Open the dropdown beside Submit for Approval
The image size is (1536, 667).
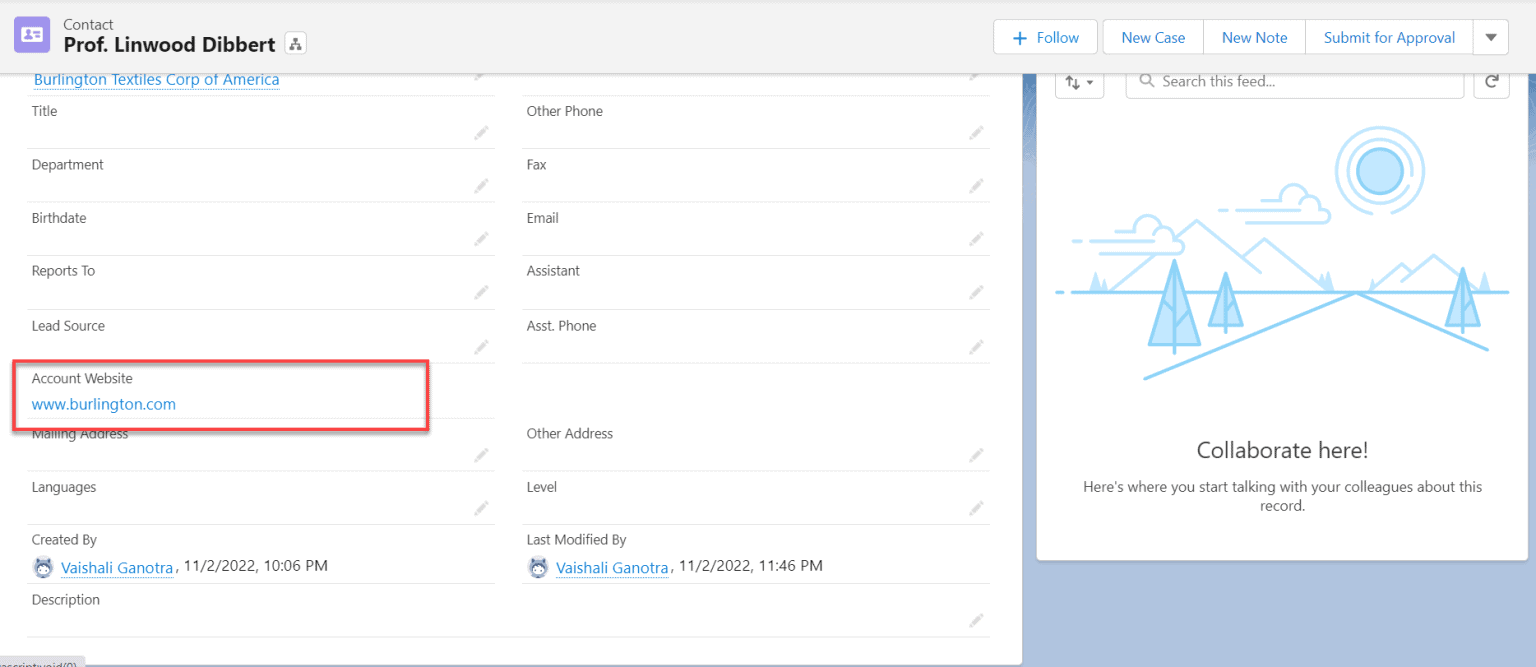(x=1491, y=37)
